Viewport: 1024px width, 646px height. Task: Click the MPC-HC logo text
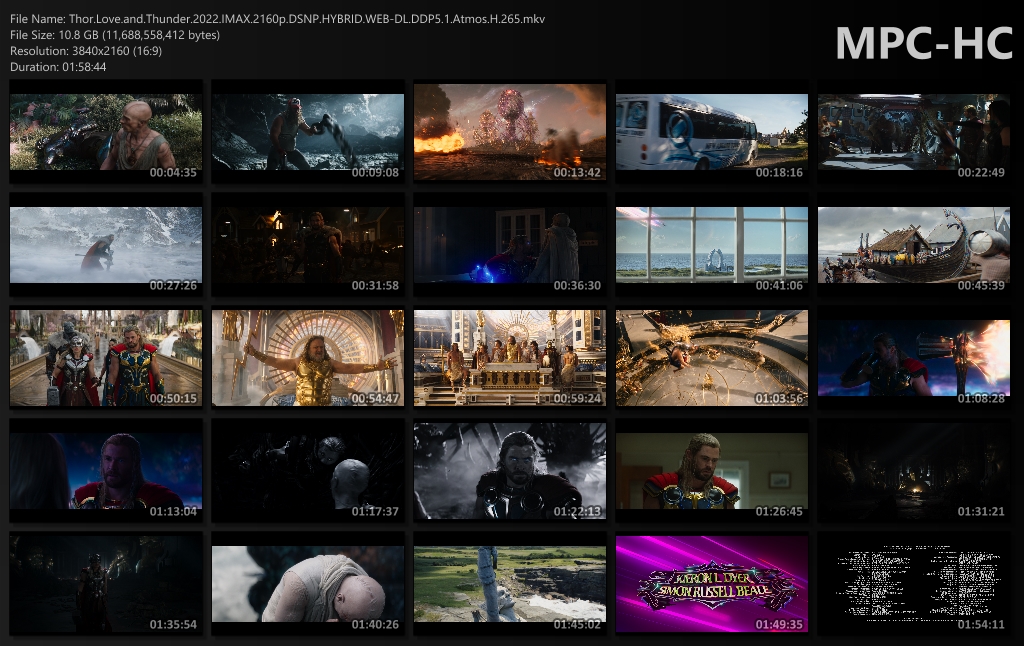(x=923, y=44)
